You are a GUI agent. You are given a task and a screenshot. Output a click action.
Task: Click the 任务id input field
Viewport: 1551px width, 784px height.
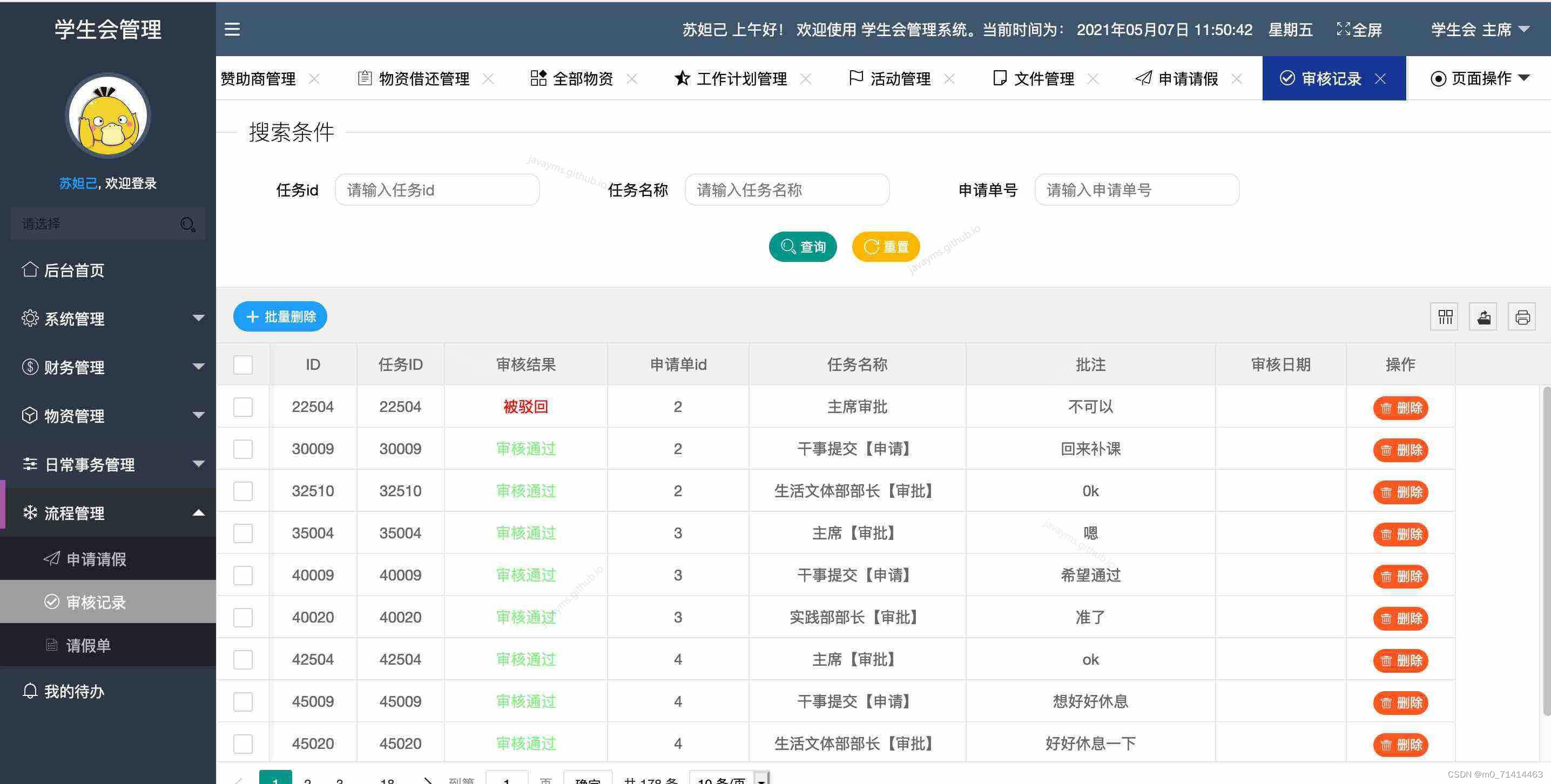coord(437,190)
